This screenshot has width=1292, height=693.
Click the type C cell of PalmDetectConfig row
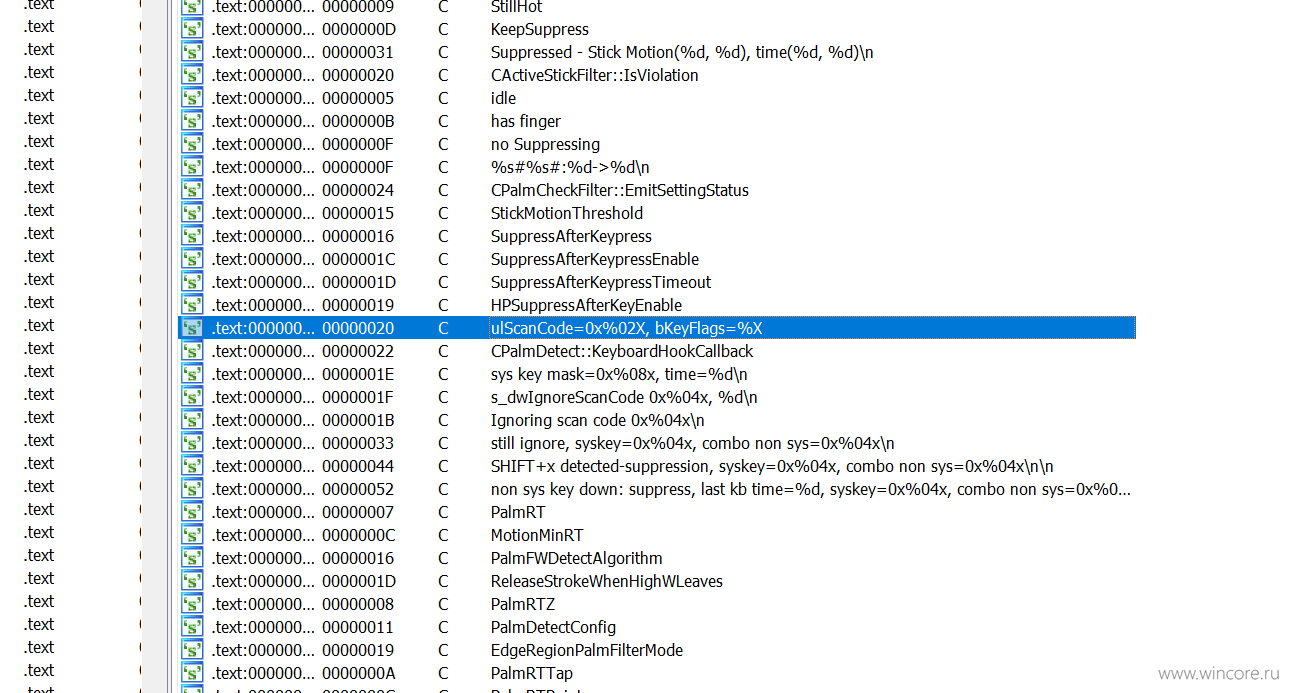click(x=443, y=627)
